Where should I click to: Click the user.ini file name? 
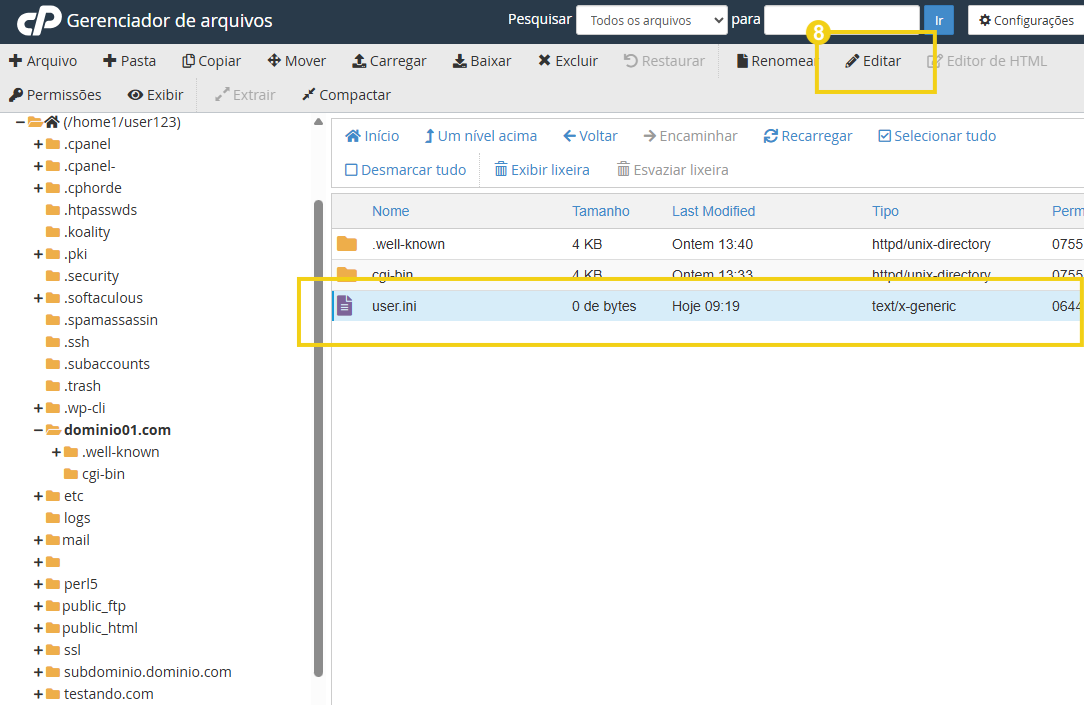coord(394,306)
